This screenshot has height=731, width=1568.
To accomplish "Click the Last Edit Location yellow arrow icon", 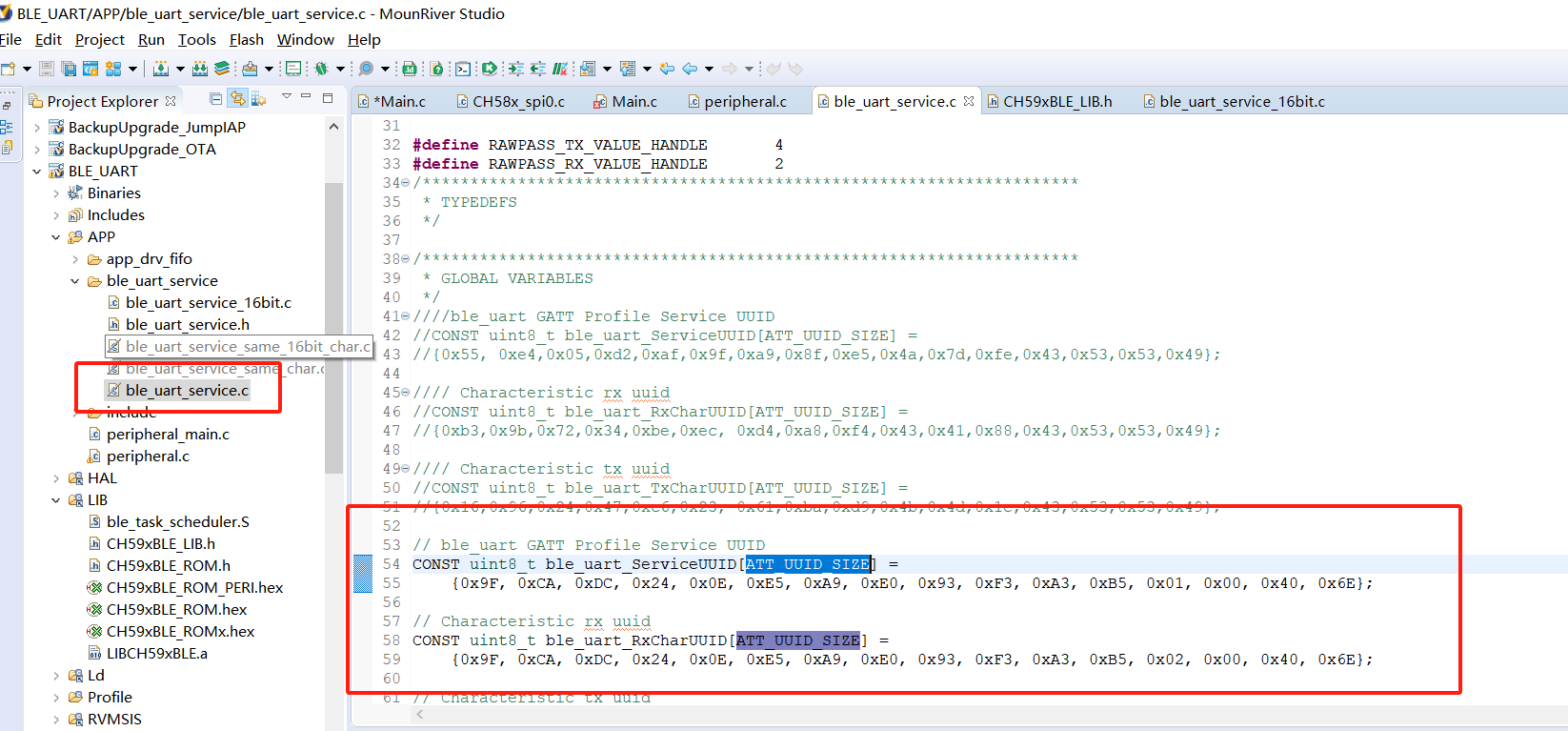I will 667,69.
